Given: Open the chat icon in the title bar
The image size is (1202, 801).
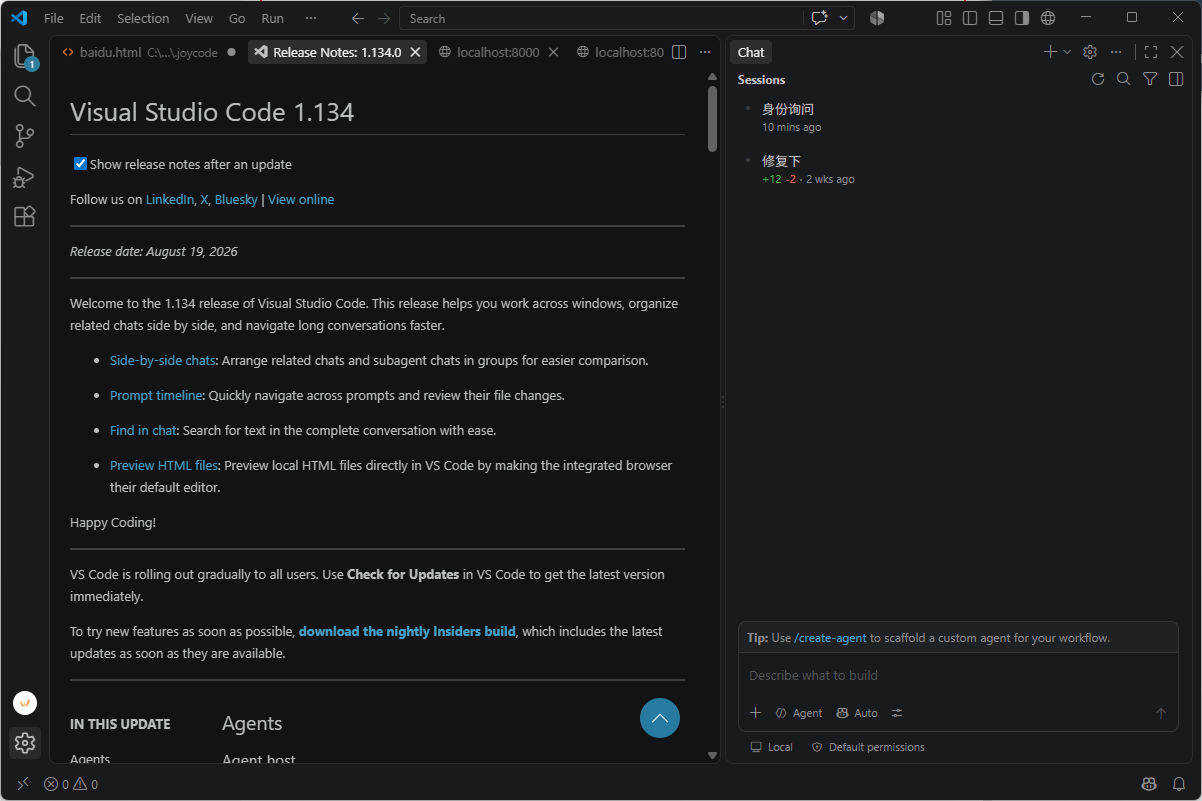Looking at the screenshot, I should pos(820,18).
